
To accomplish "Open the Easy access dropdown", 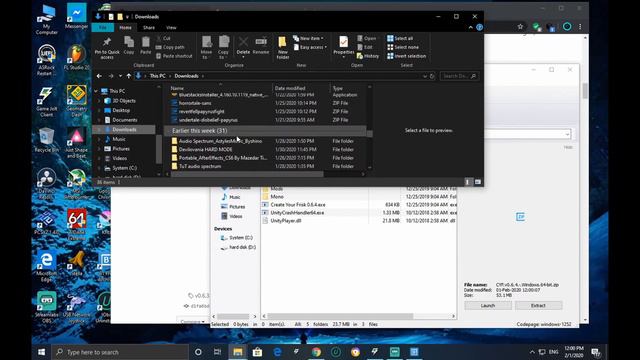I will [310, 47].
